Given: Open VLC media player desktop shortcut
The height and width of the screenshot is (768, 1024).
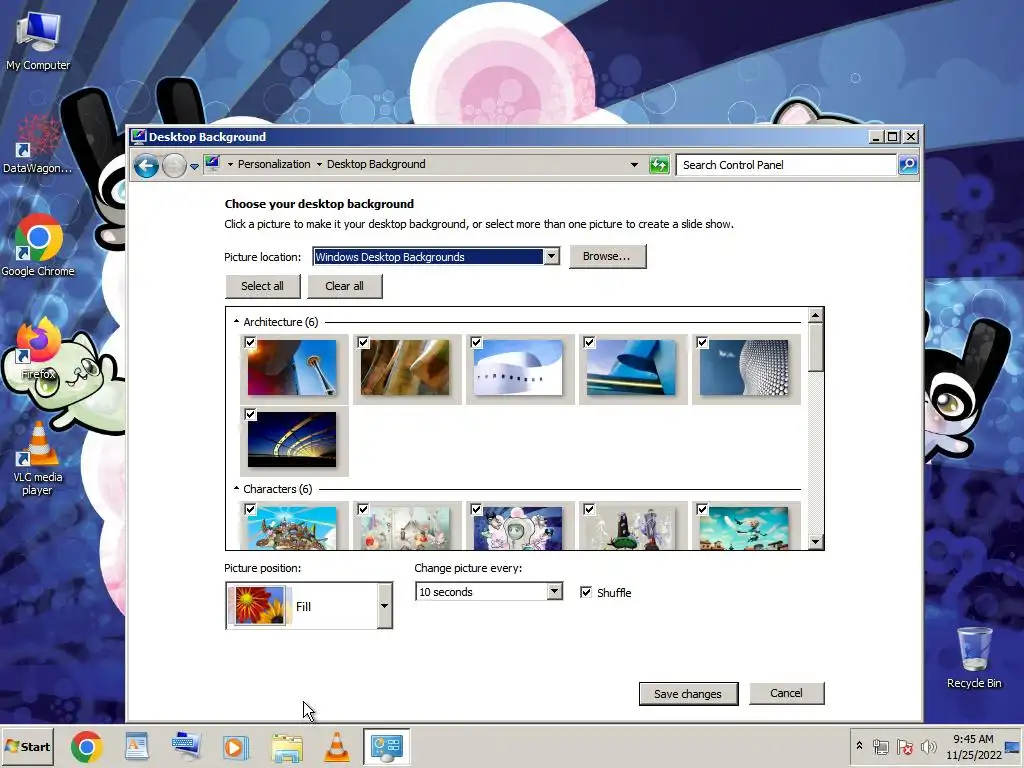Looking at the screenshot, I should click(x=37, y=458).
